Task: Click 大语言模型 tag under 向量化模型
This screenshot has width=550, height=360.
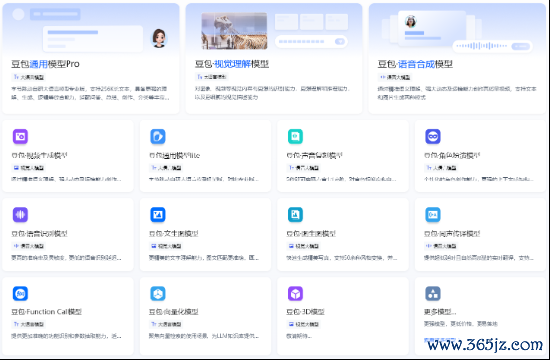Action: [x=166, y=324]
